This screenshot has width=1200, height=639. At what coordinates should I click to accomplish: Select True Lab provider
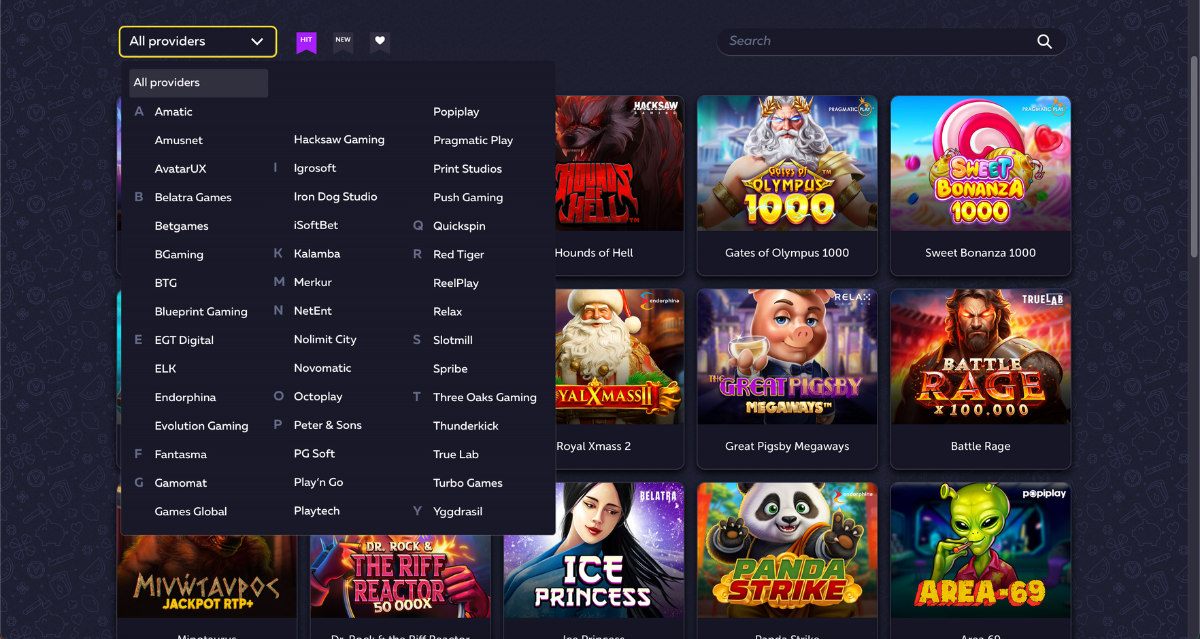tap(456, 454)
